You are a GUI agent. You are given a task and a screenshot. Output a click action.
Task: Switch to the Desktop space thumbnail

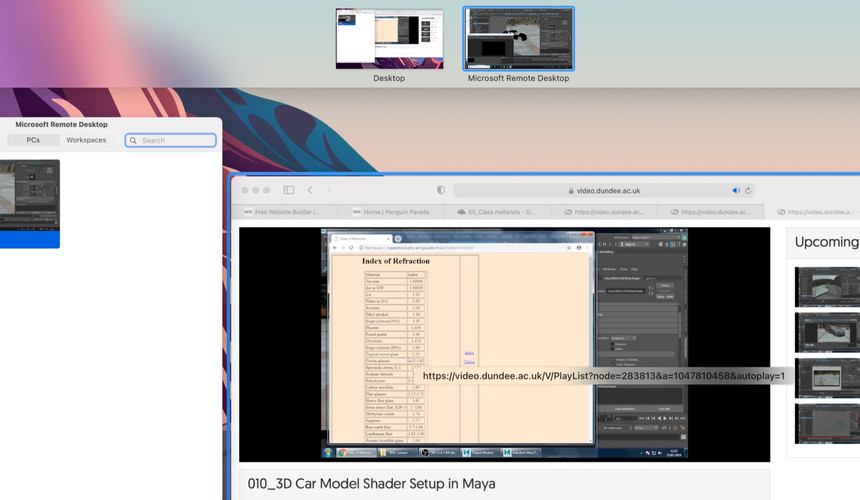click(389, 38)
